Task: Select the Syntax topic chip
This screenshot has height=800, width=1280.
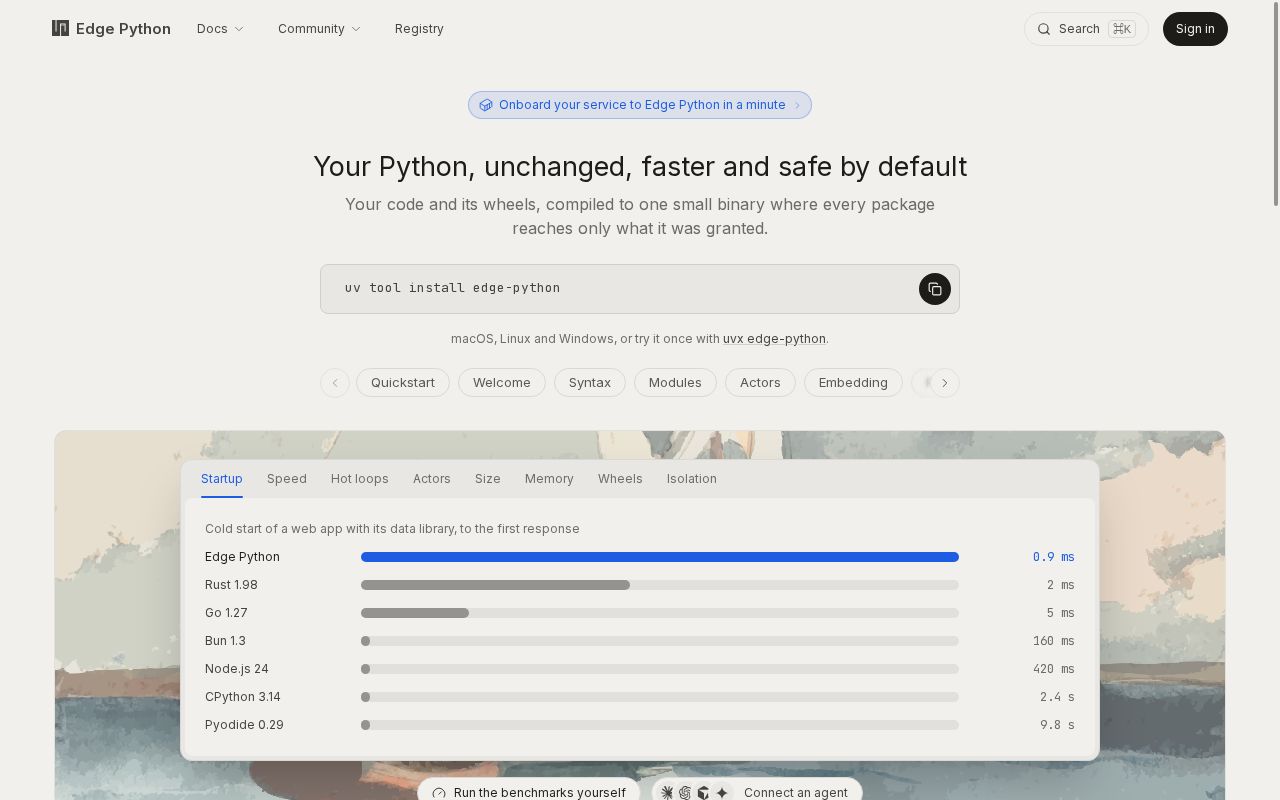Action: 590,383
